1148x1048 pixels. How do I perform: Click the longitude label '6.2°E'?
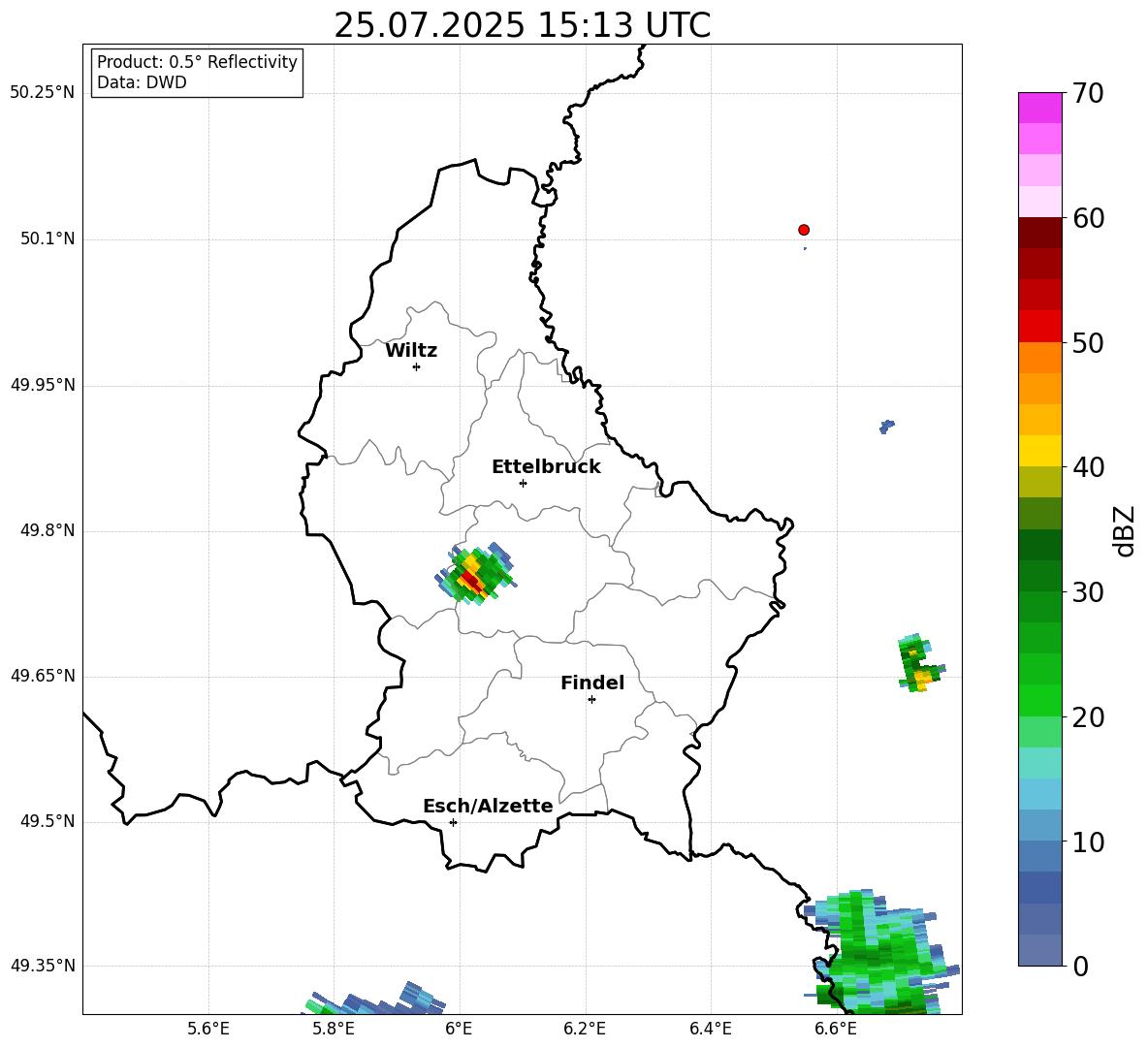click(x=585, y=1030)
